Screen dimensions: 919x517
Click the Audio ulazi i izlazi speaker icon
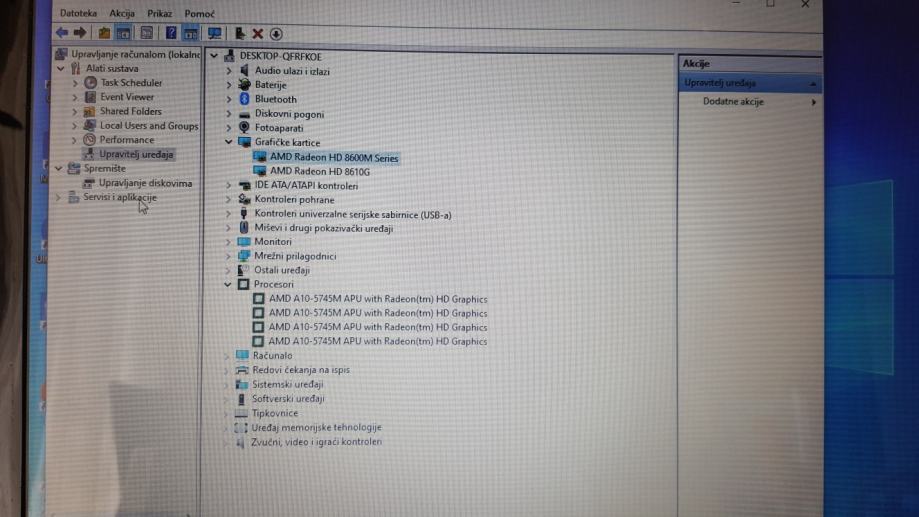(244, 70)
